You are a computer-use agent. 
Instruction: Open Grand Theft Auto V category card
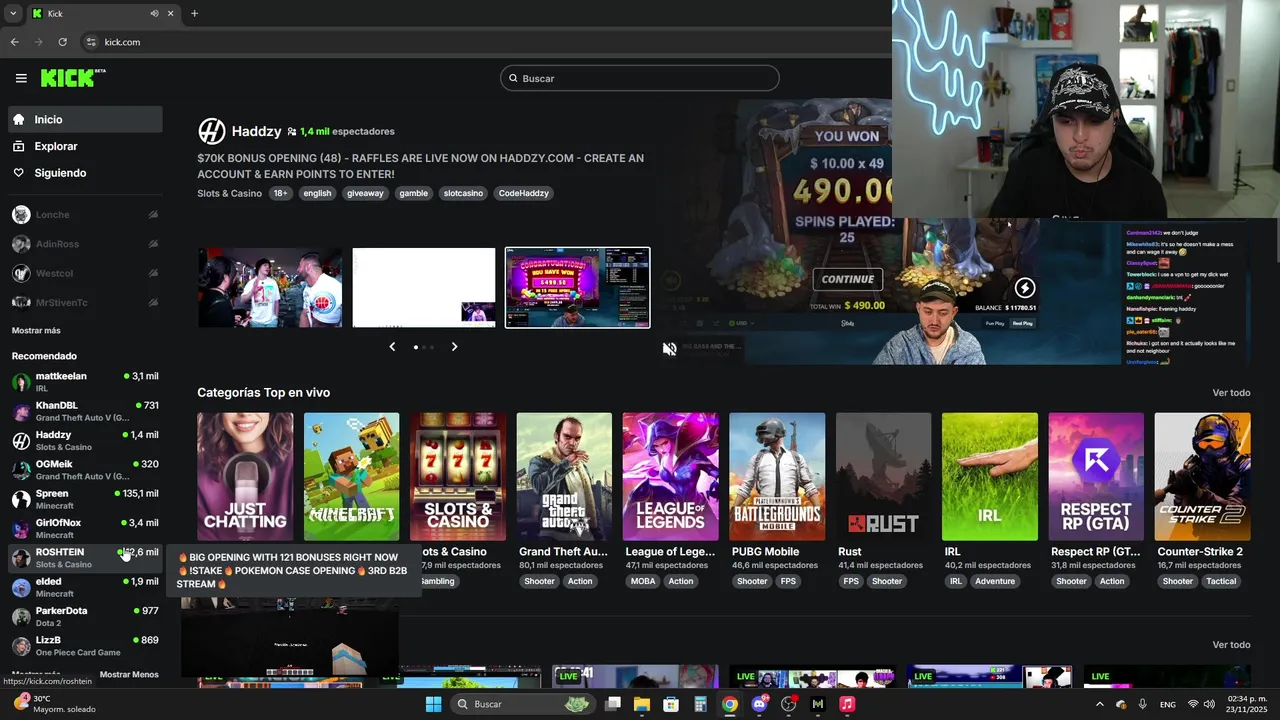(564, 477)
